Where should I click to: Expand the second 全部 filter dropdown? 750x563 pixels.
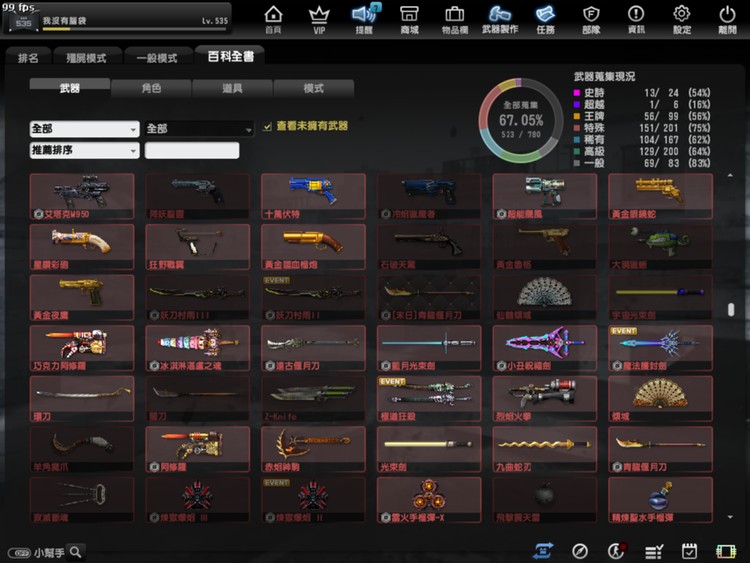click(x=199, y=129)
